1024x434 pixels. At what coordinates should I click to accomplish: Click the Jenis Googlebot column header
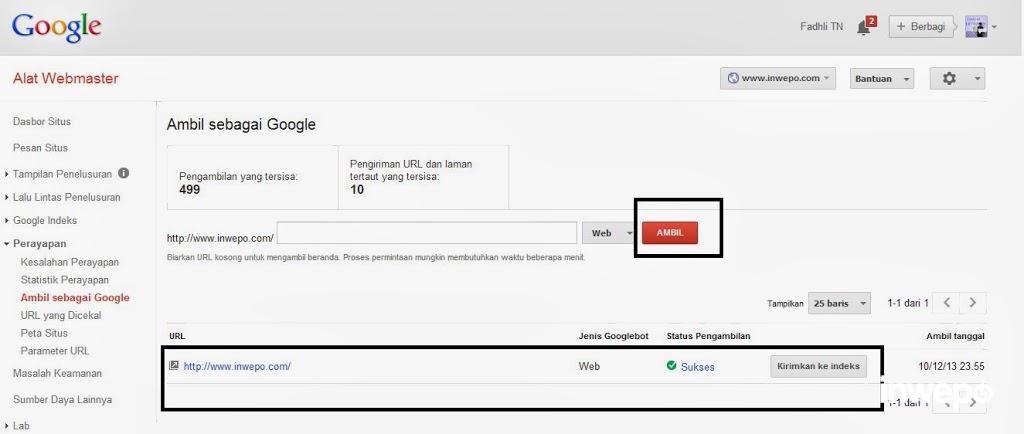pyautogui.click(x=613, y=336)
